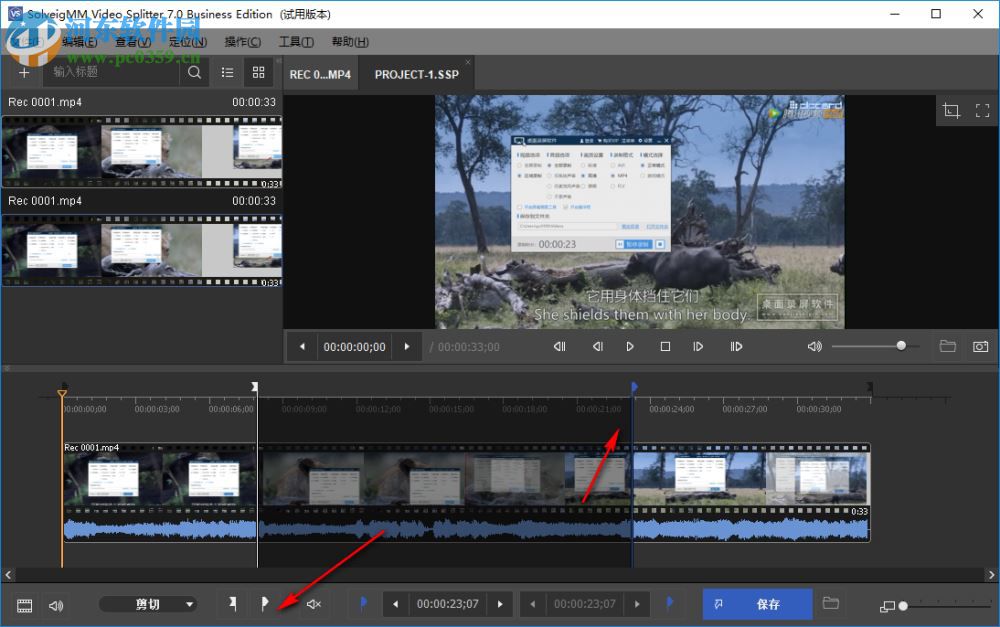The width and height of the screenshot is (1000, 627).
Task: Open the output folder icon beside the snapshot icon
Action: (948, 346)
